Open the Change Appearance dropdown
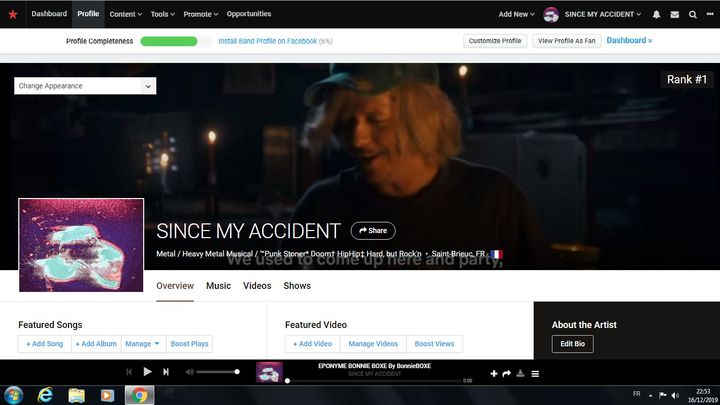This screenshot has height=405, width=720. (85, 86)
